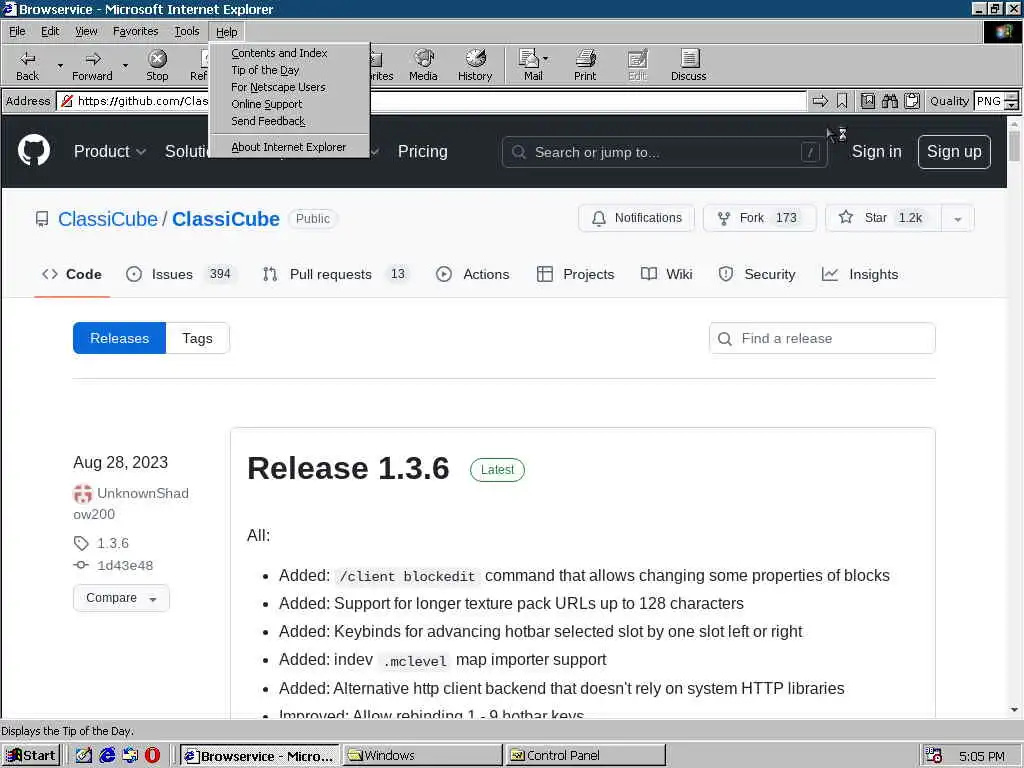Open the Media toolbar button
The height and width of the screenshot is (768, 1024).
pyautogui.click(x=423, y=65)
